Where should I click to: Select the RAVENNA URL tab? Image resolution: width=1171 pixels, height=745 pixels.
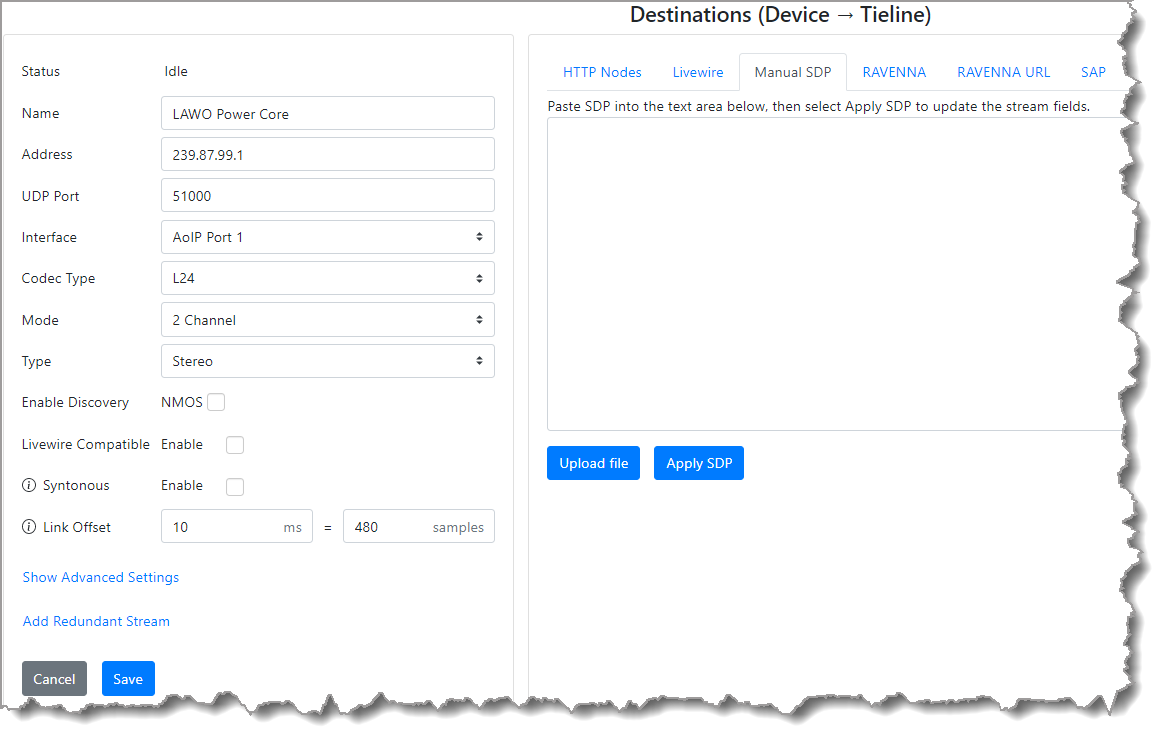(x=1003, y=72)
